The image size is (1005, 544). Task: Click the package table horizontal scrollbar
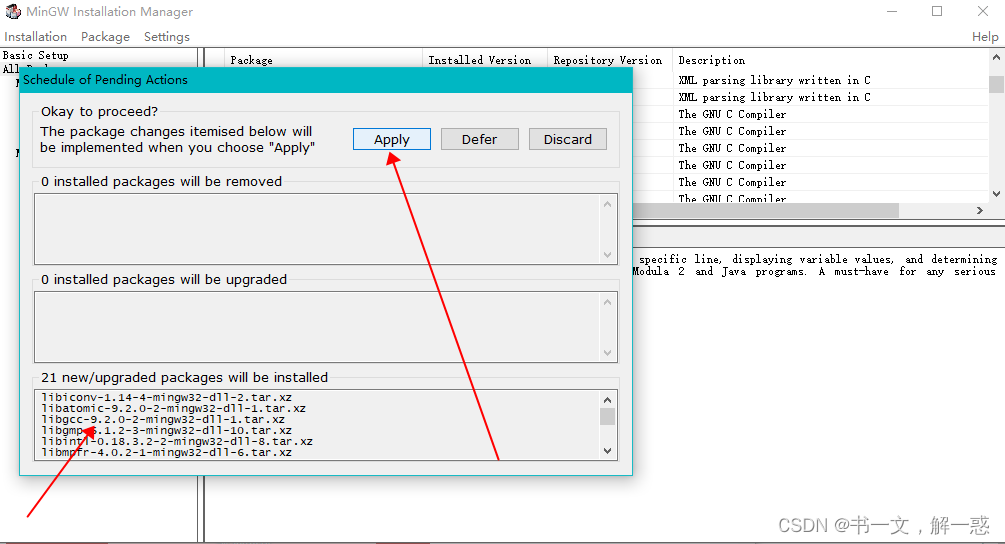coord(766,210)
